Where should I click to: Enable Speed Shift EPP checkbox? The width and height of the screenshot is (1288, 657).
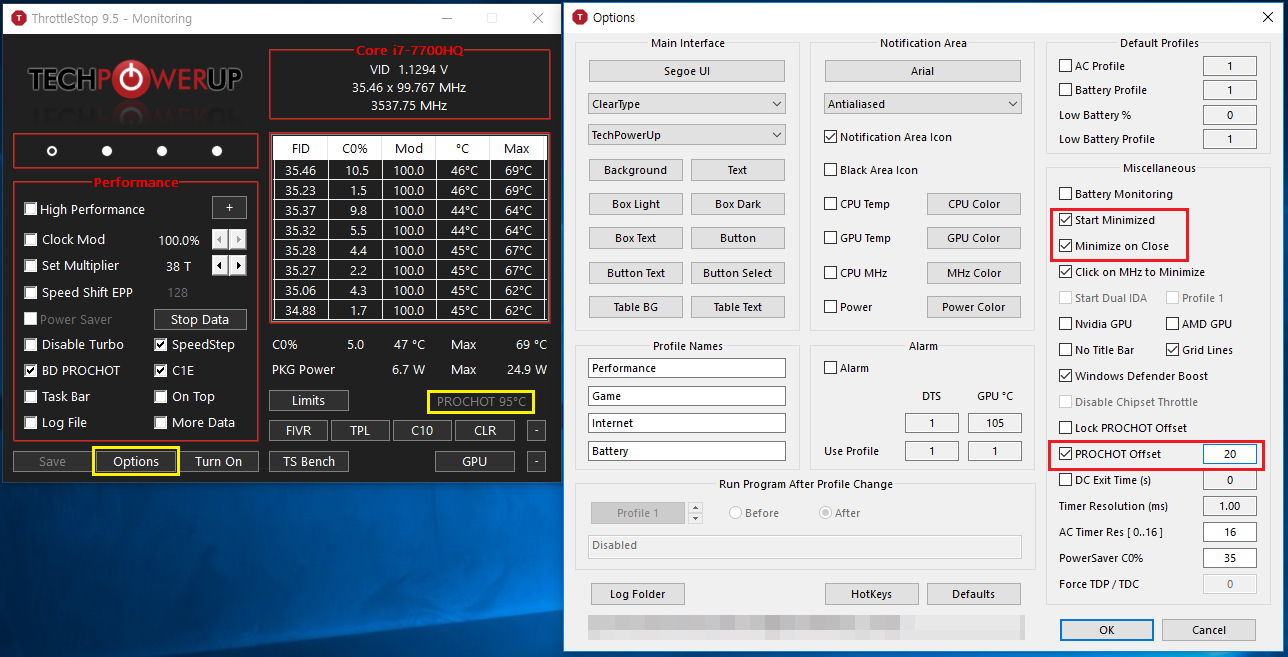31,293
